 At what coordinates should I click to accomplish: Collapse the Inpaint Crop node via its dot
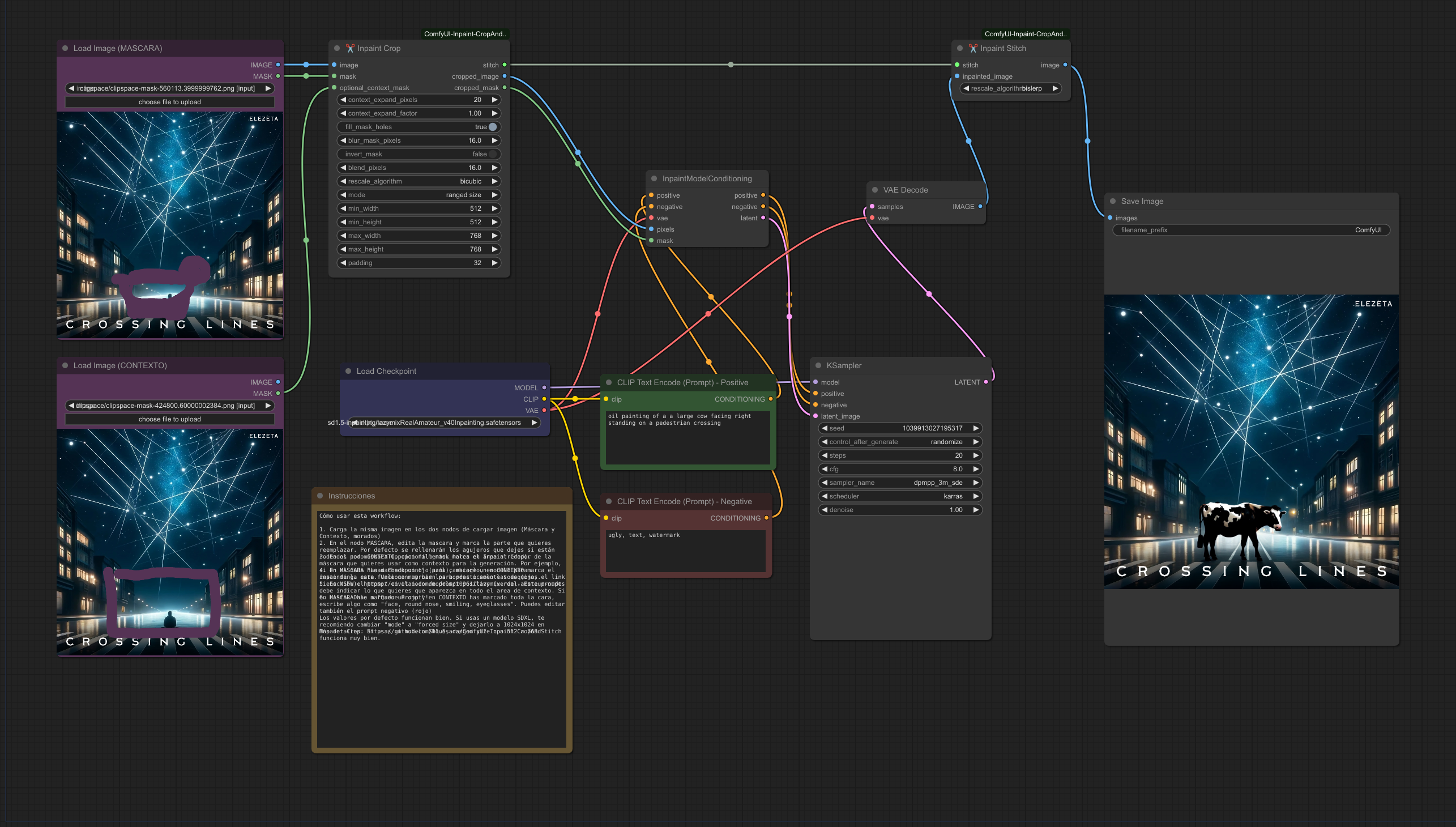point(337,48)
